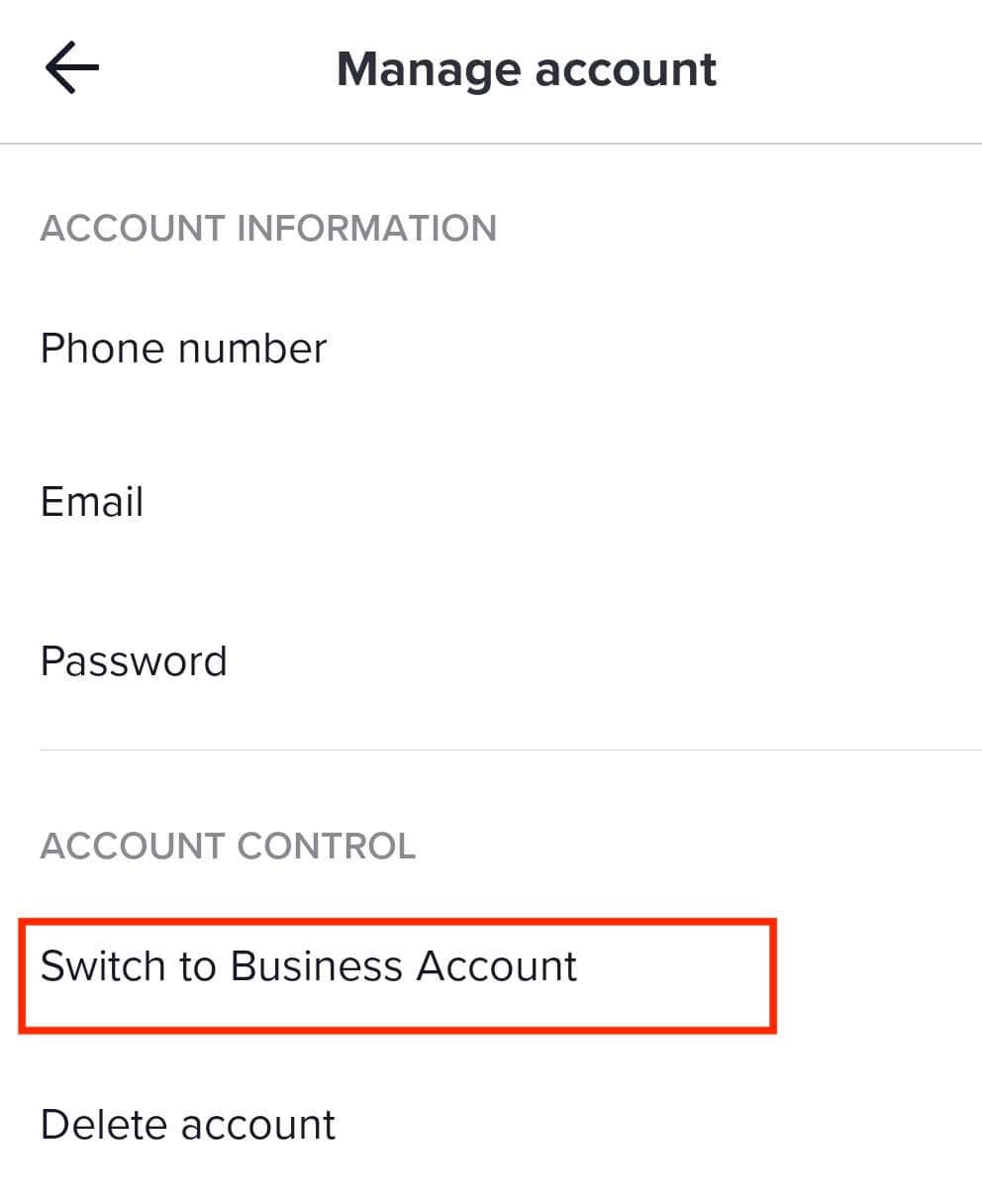Change the account email address

[92, 502]
